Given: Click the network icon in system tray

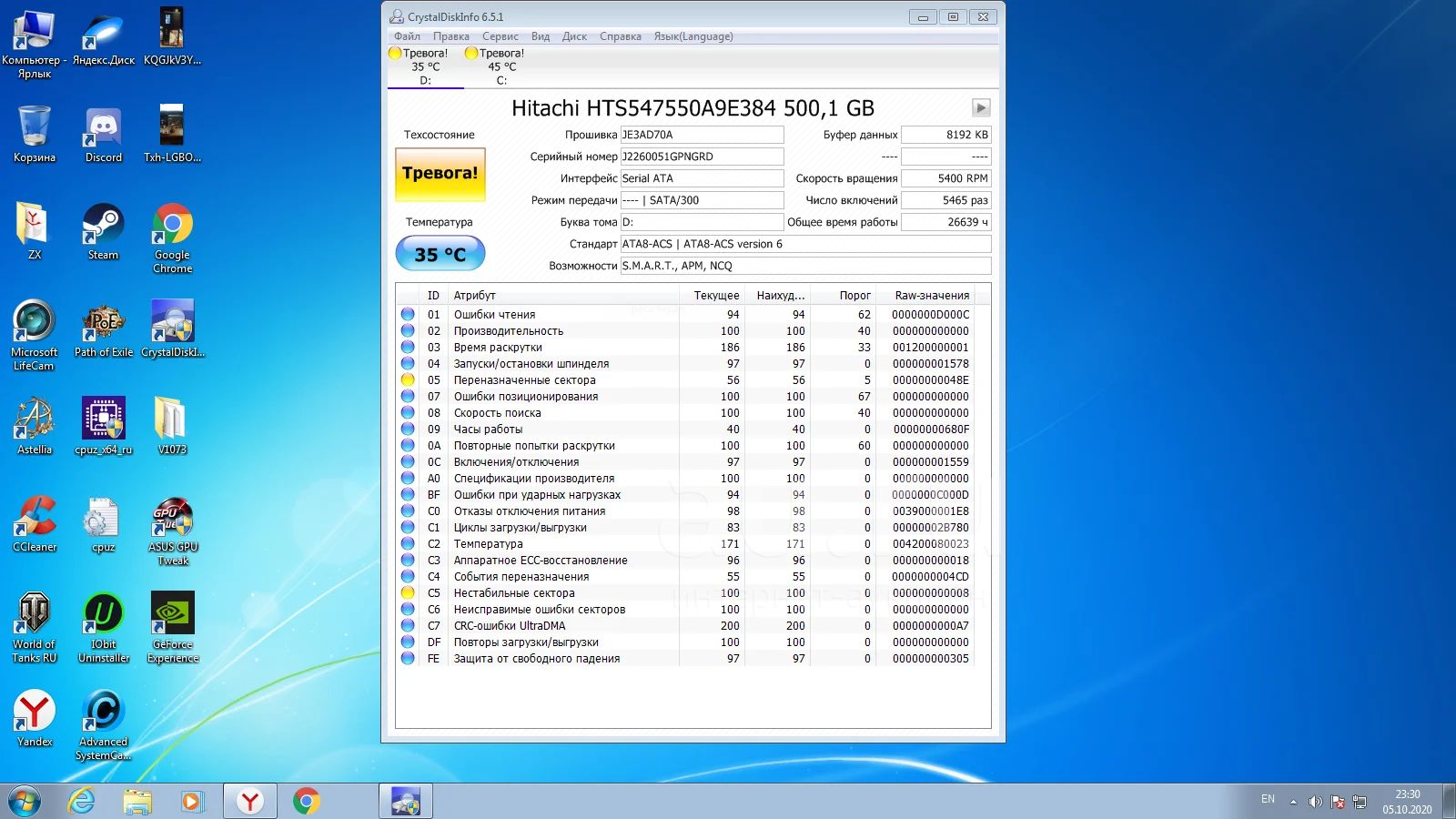Looking at the screenshot, I should [1360, 802].
